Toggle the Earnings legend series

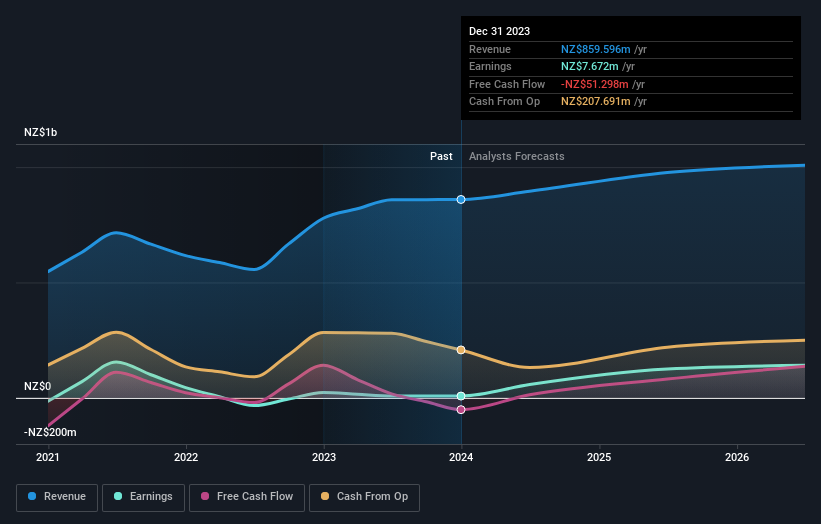click(x=143, y=497)
